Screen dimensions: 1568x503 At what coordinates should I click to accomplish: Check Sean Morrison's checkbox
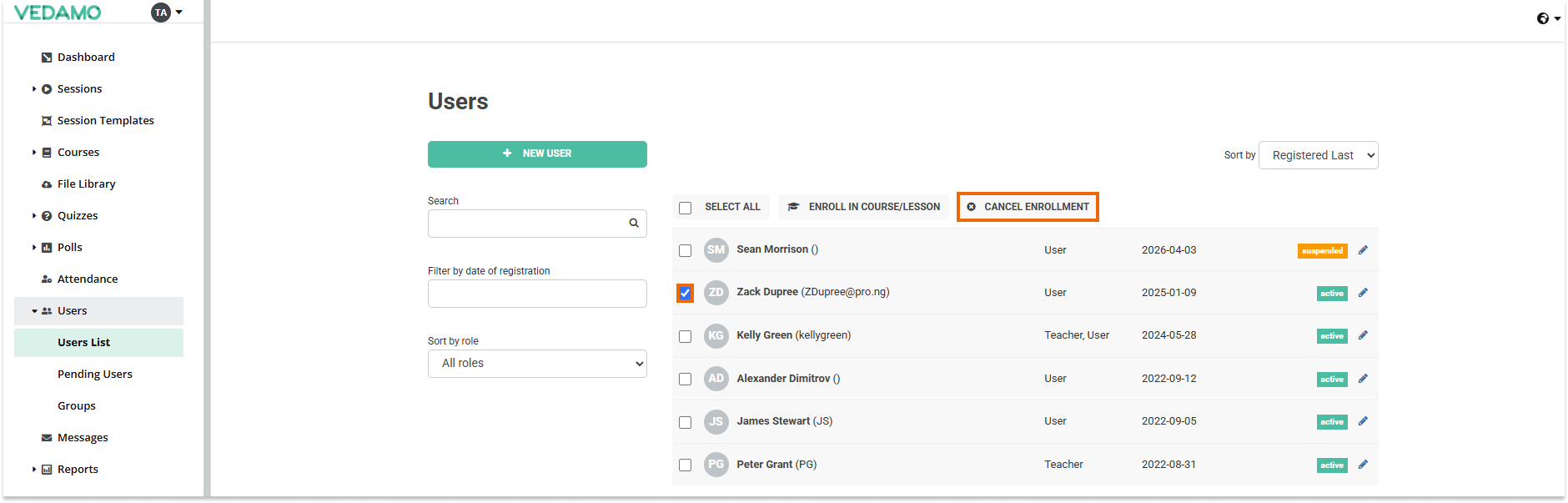[x=686, y=251]
